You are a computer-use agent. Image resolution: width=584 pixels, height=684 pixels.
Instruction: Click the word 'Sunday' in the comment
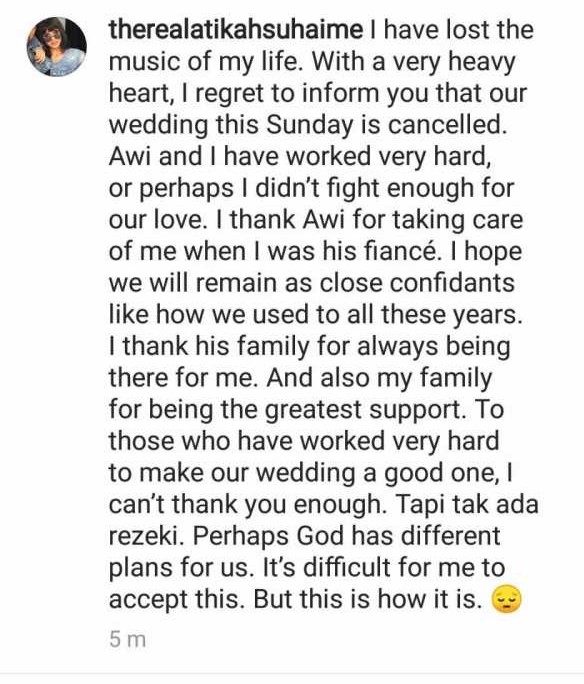309,125
